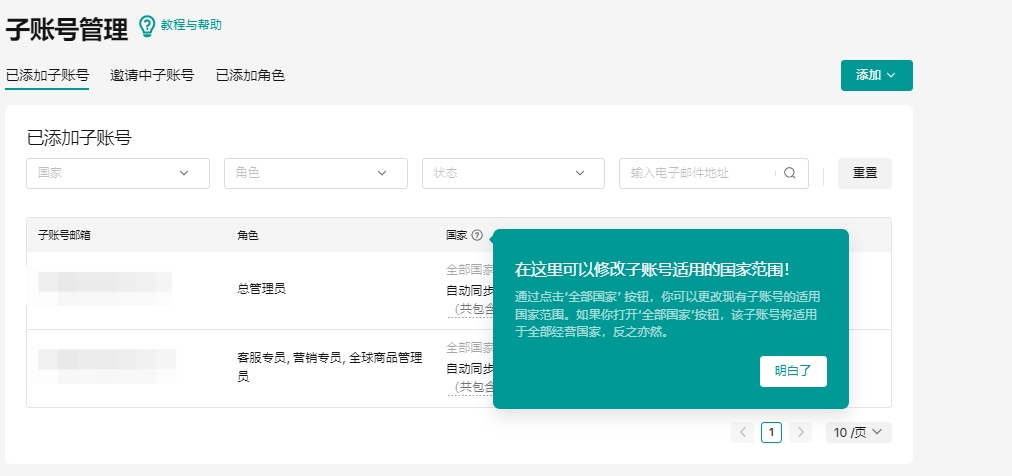Viewport: 1012px width, 476px height.
Task: Expand the 状态 filter dropdown
Action: (x=513, y=173)
